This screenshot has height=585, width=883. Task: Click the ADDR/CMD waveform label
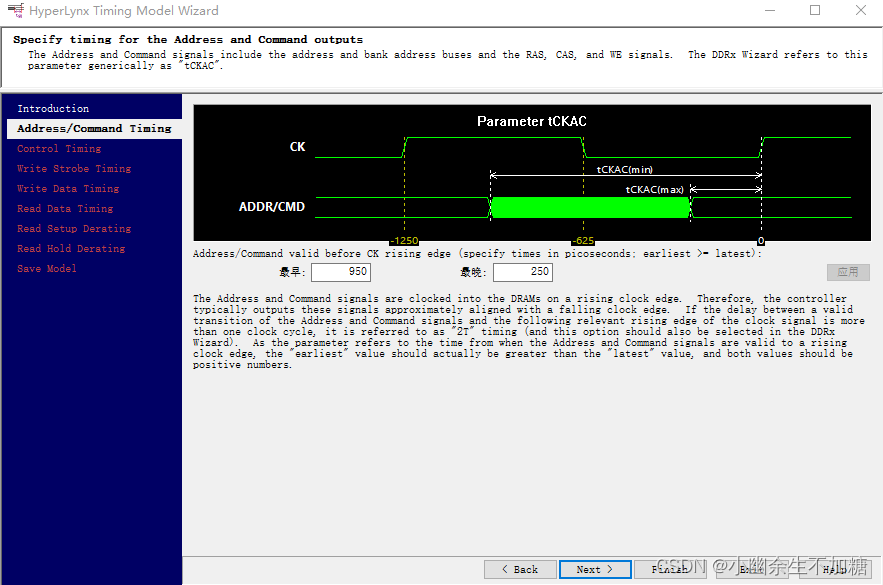pos(272,207)
